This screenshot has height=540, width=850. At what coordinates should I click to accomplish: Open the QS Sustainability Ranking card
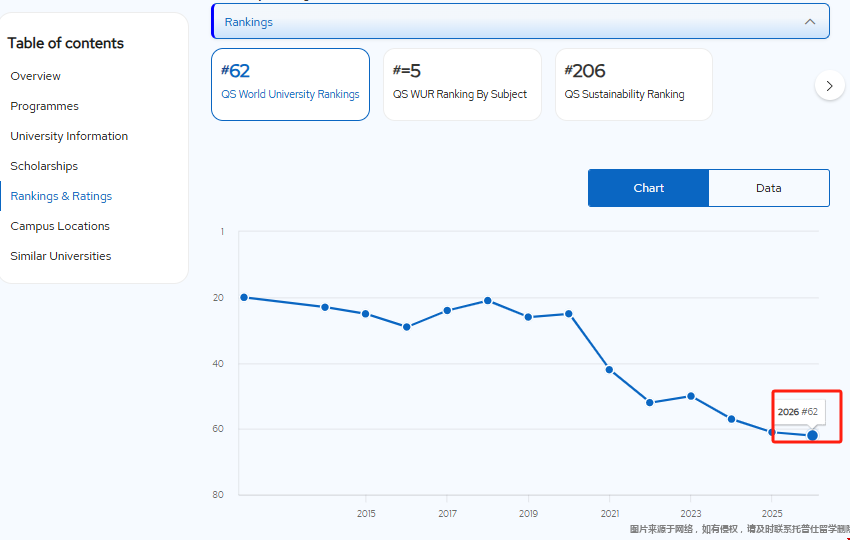point(633,84)
